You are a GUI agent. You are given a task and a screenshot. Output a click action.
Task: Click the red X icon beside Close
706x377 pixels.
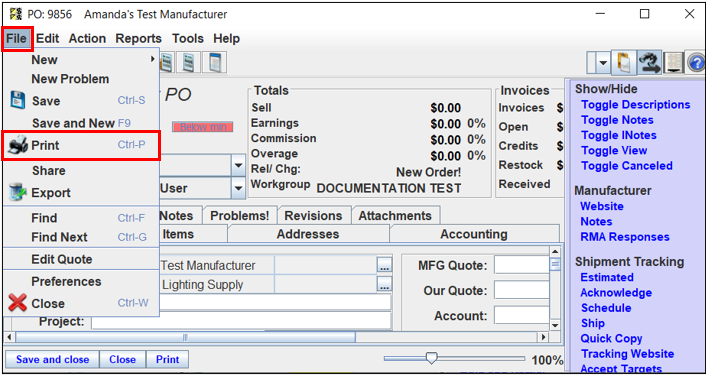tap(18, 303)
